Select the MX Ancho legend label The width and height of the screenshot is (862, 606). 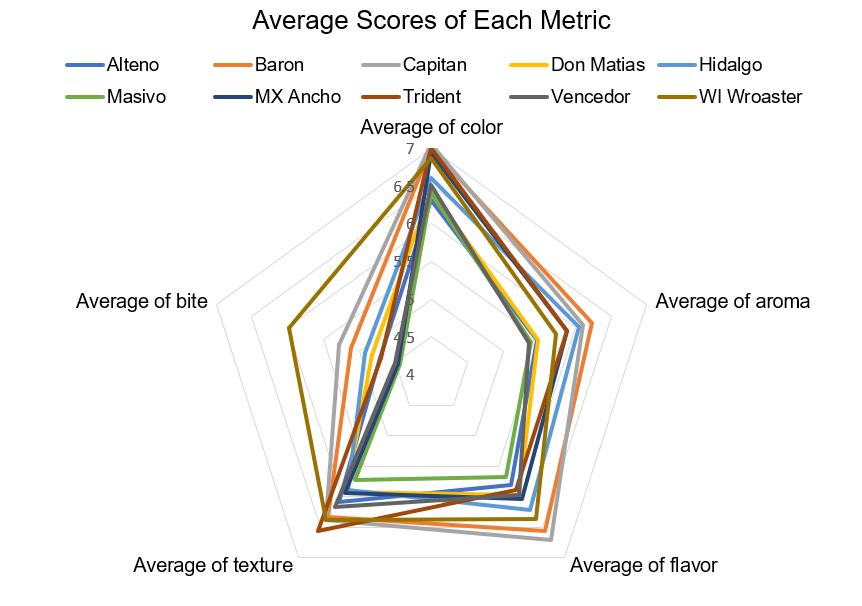[298, 97]
